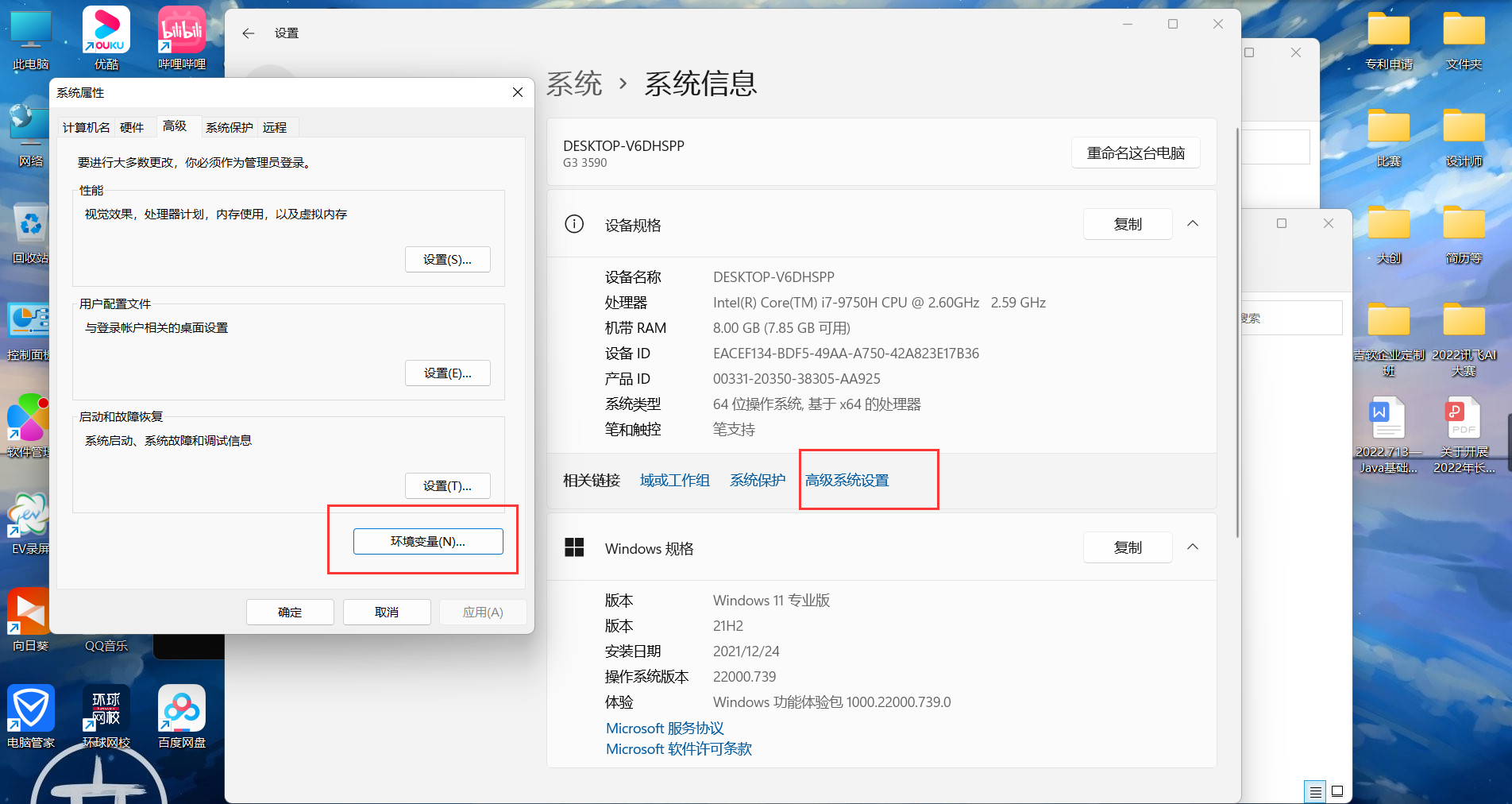Switch background window to large icons view

click(x=1337, y=791)
